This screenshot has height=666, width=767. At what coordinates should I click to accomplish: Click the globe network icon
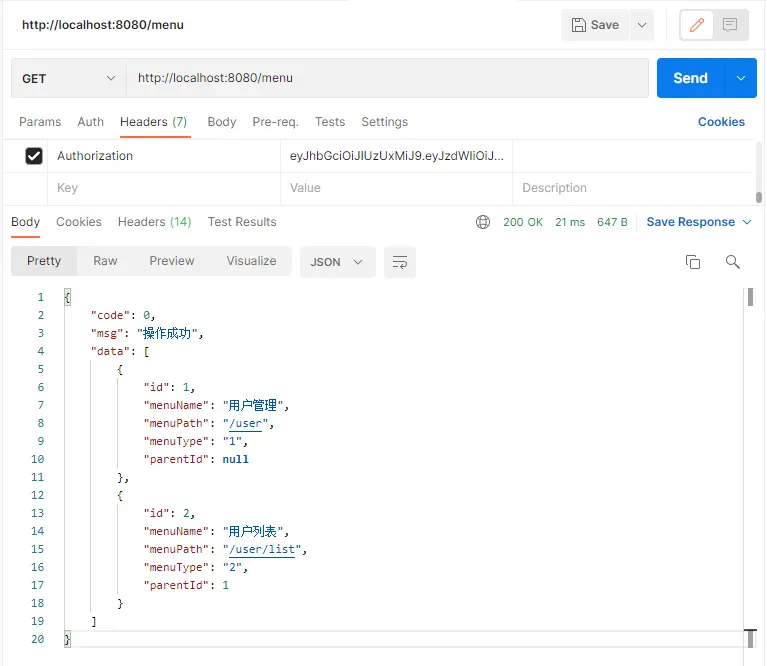click(483, 222)
